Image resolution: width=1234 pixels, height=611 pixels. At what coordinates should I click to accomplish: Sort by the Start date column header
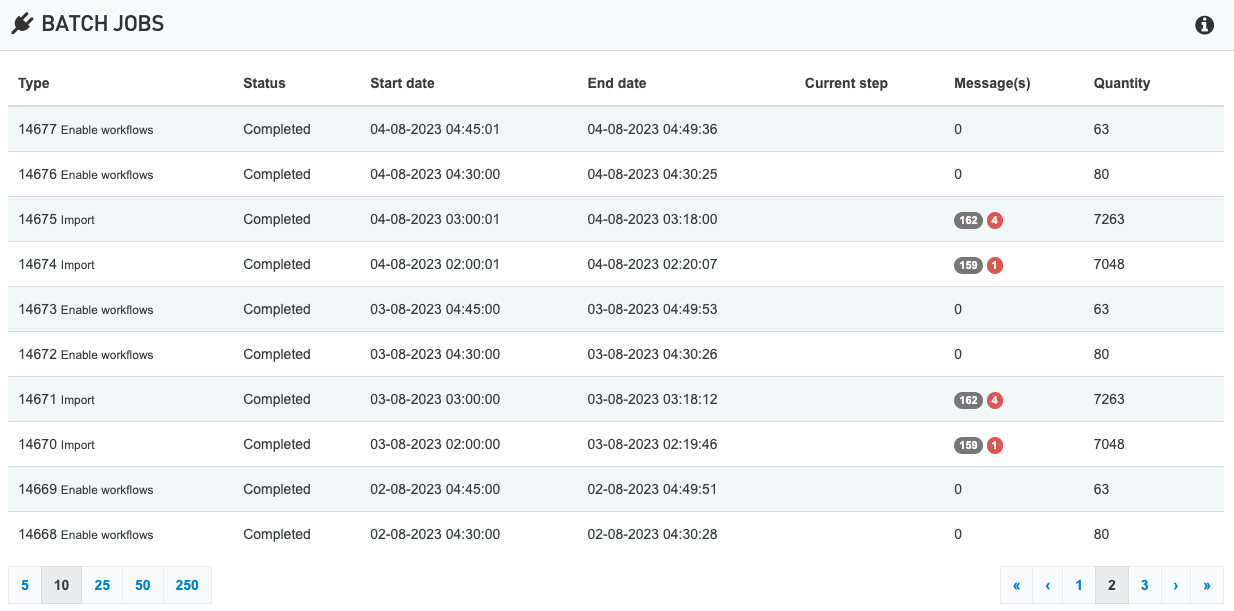pyautogui.click(x=402, y=83)
